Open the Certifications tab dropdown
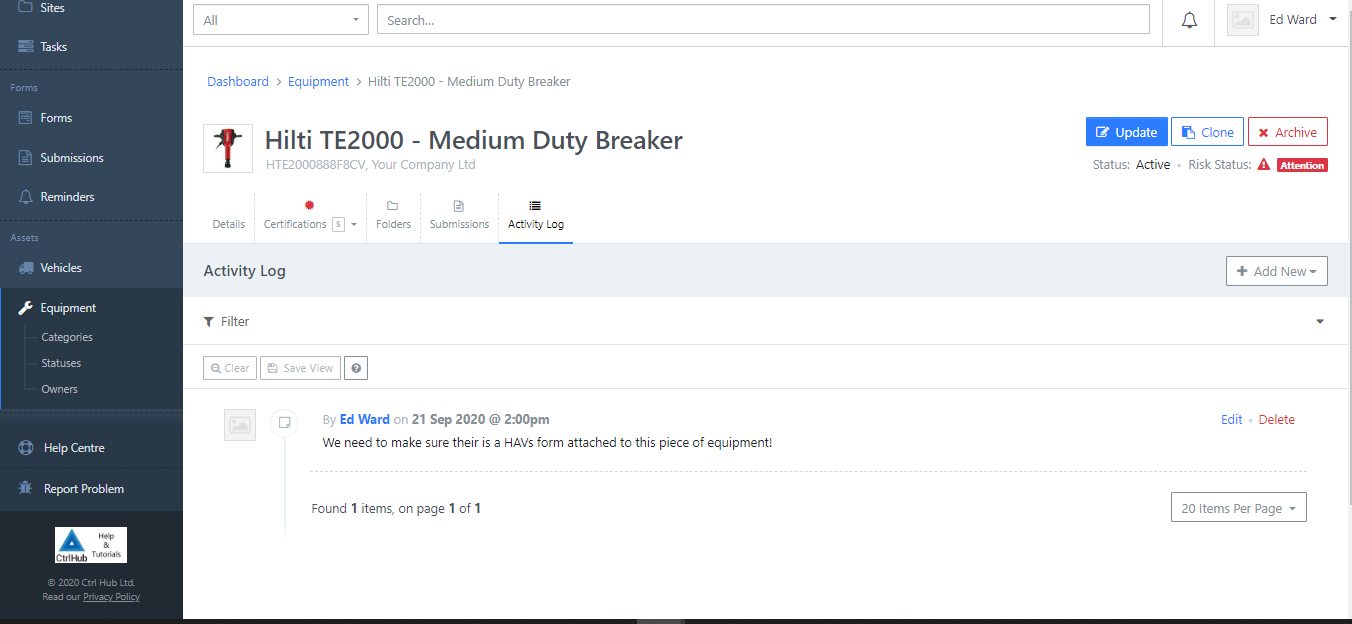The height and width of the screenshot is (624, 1352). tap(310, 216)
